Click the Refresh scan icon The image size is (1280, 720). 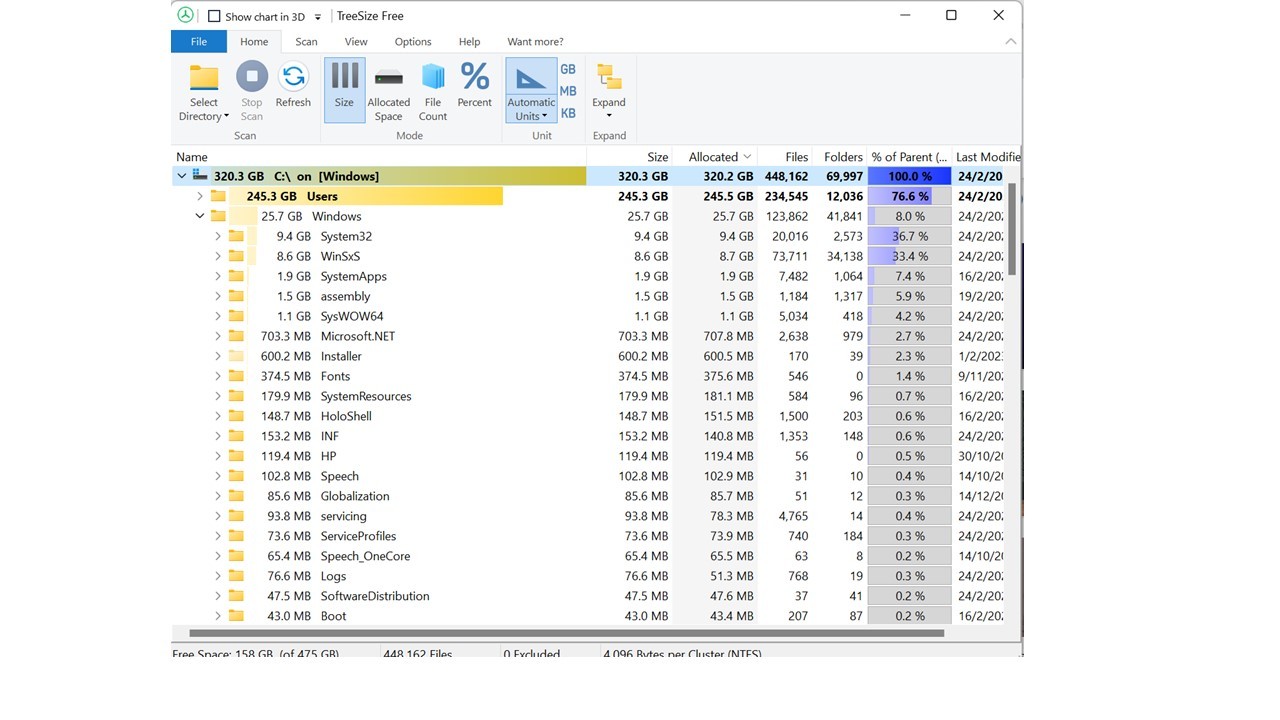293,85
